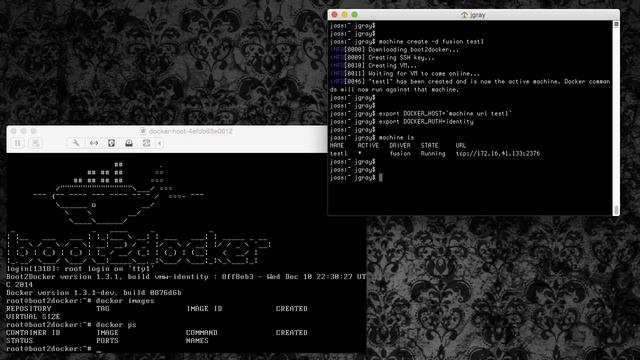The image size is (640, 360).
Task: Click the NAME column header in terminal
Action: [337, 146]
